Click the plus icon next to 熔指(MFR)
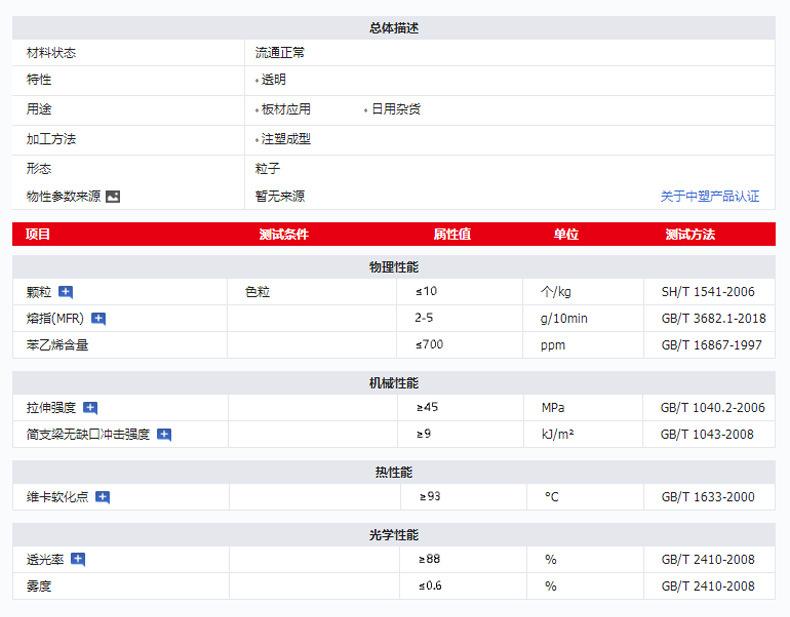790x617 pixels. click(x=98, y=319)
